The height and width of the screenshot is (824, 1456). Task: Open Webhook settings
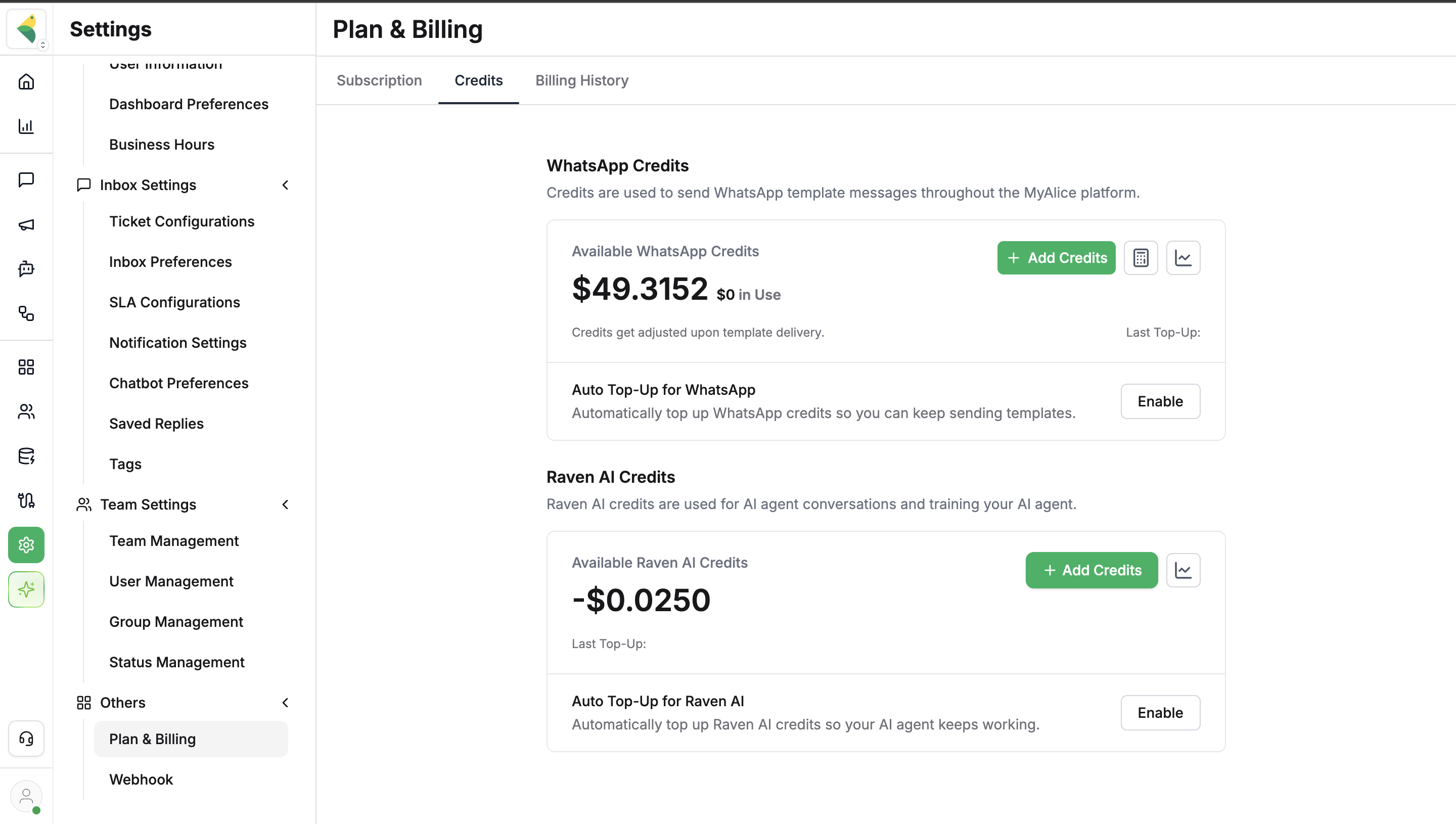141,780
